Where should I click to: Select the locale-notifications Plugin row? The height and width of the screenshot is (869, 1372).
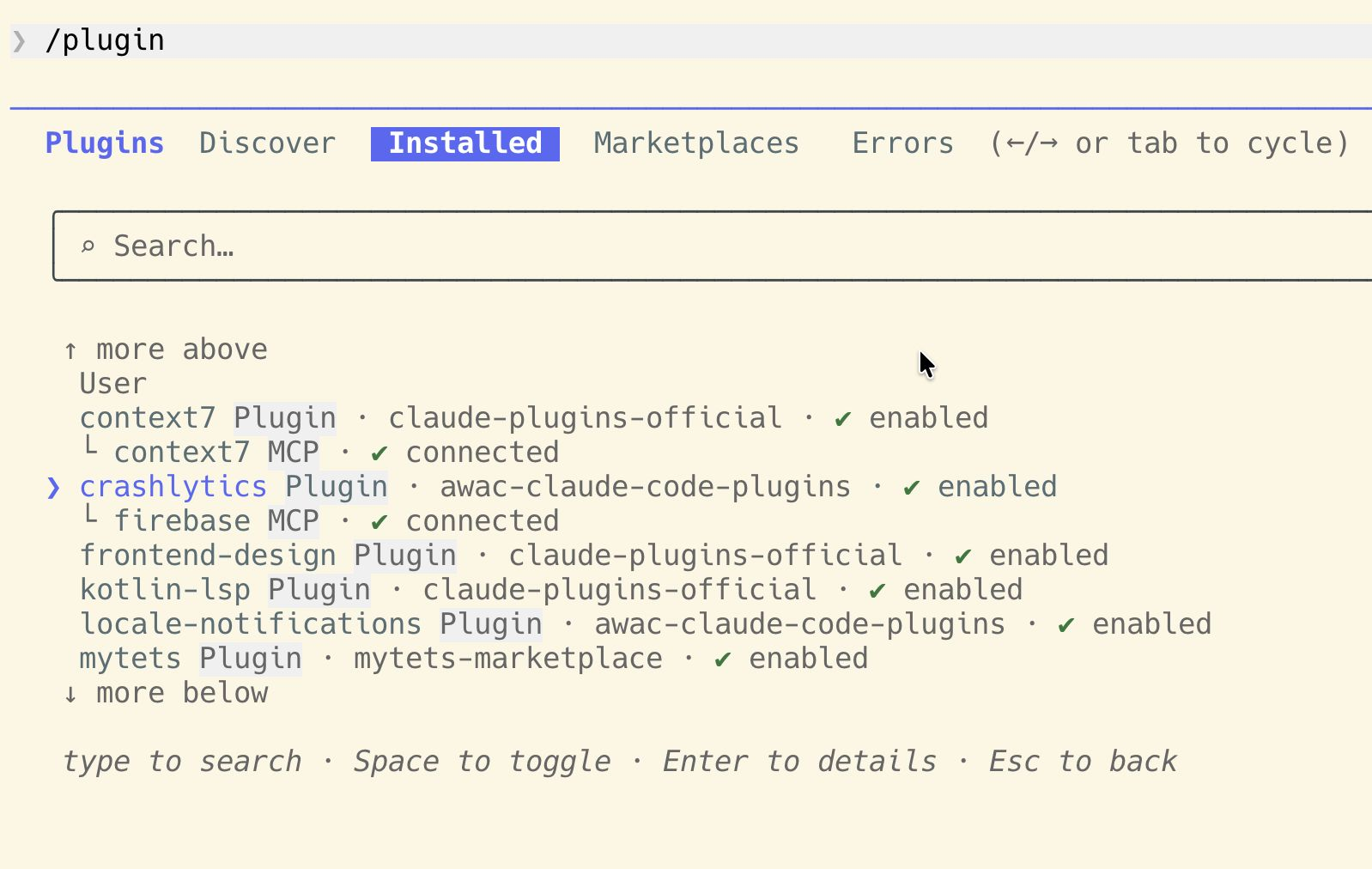pos(646,624)
